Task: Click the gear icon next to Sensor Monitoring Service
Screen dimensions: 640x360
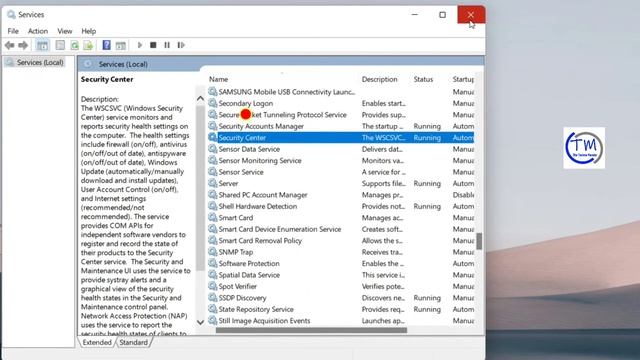Action: tap(213, 160)
